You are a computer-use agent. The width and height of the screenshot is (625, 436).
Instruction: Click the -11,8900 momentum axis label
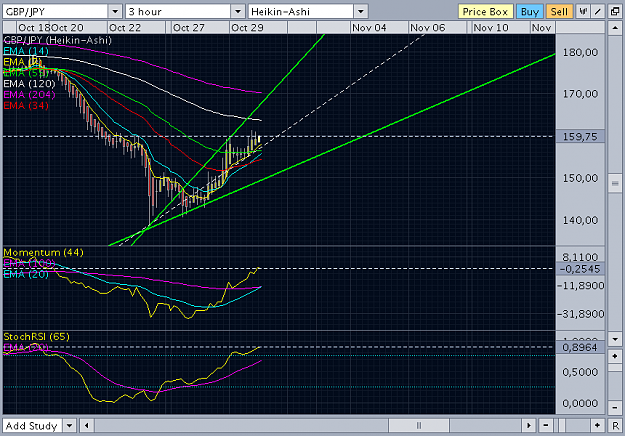tap(580, 285)
